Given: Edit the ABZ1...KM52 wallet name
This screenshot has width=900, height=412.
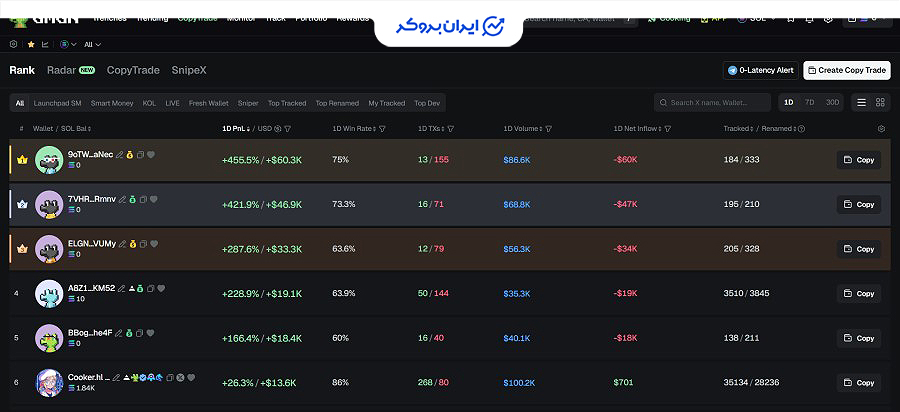Looking at the screenshot, I should click(121, 289).
